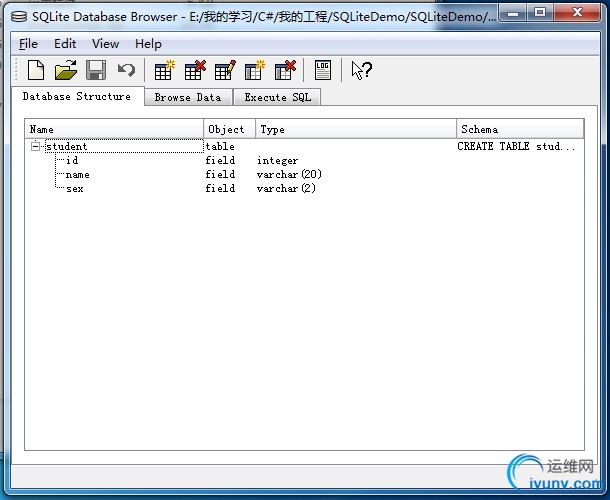
Task: Click the Create Index icon
Action: click(255, 70)
